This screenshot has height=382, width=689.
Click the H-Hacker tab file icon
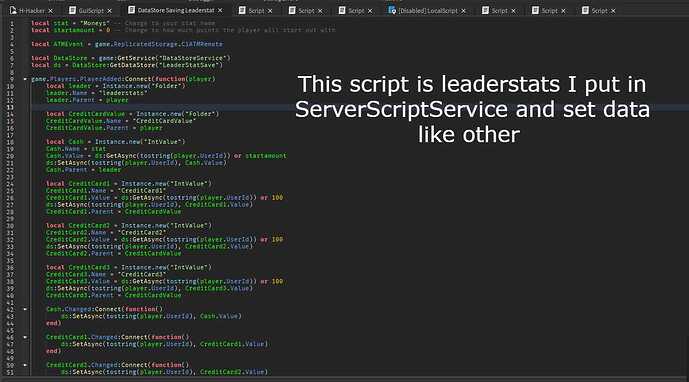point(13,10)
